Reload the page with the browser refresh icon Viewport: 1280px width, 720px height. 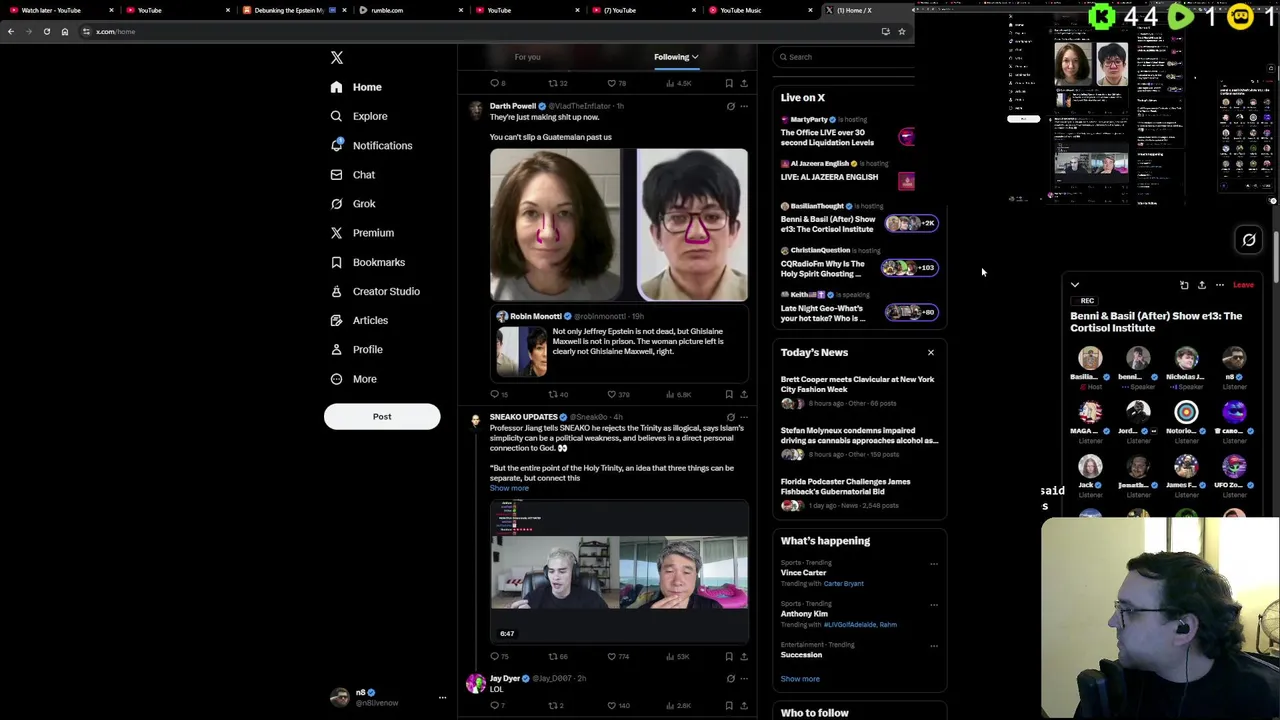(46, 31)
